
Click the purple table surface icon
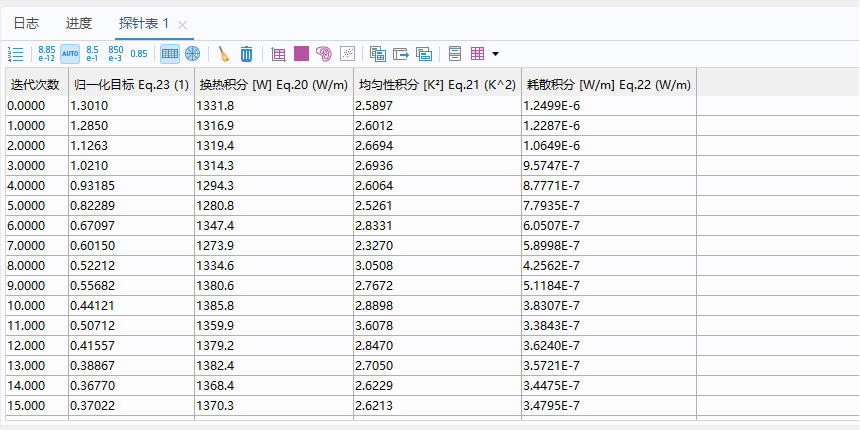point(301,53)
